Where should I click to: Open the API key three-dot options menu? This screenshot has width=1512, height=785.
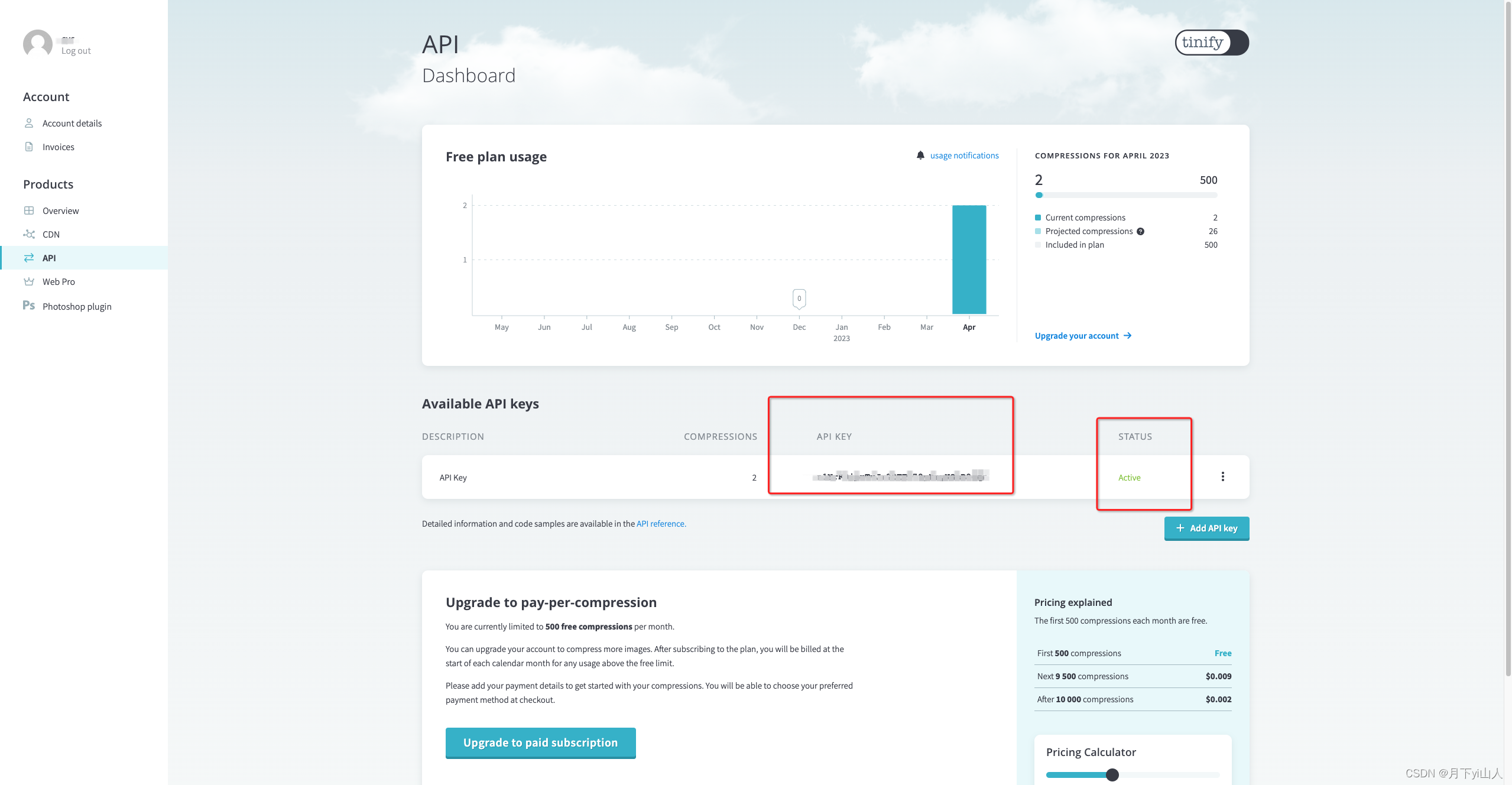click(x=1222, y=476)
